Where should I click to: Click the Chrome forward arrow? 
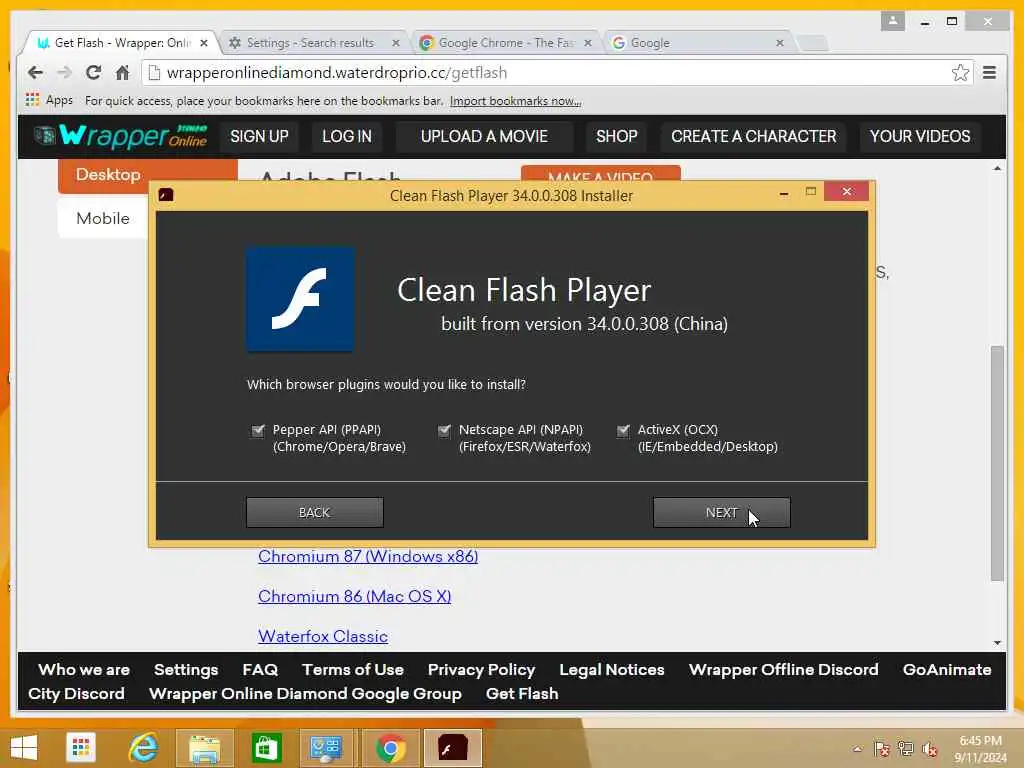pyautogui.click(x=64, y=72)
